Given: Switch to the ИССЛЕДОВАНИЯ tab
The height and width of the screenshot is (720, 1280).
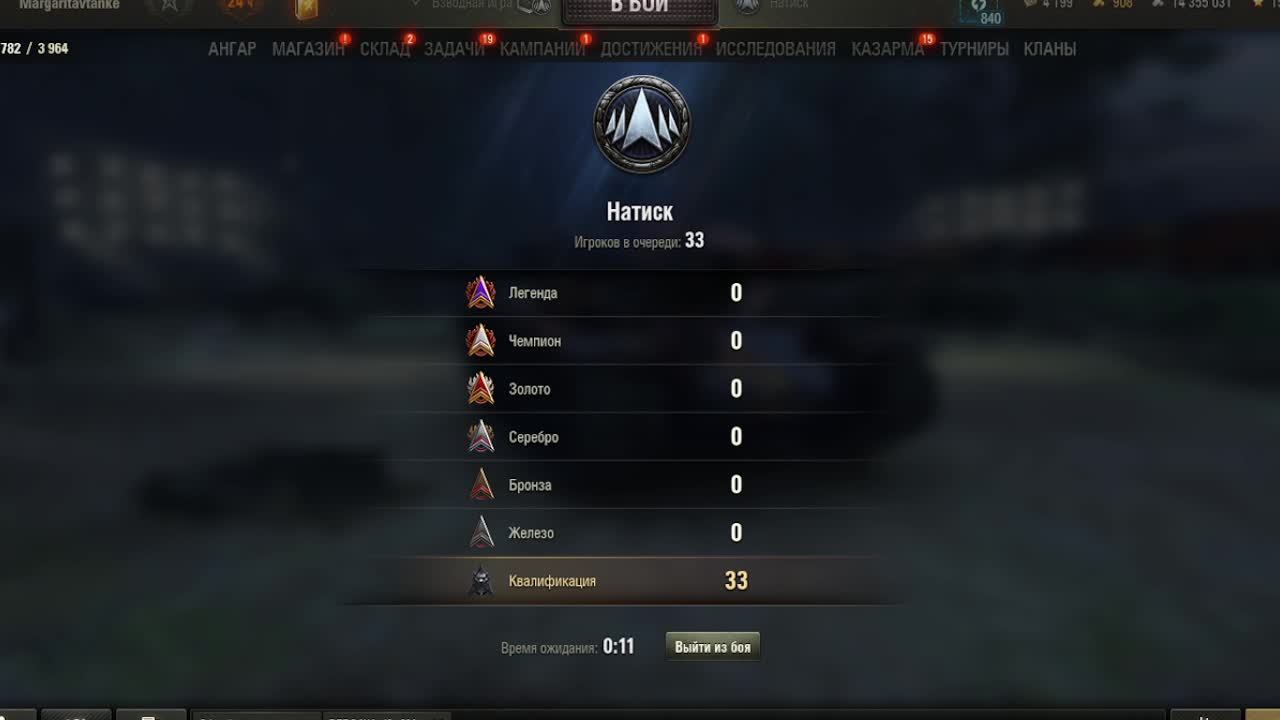Looking at the screenshot, I should [776, 49].
